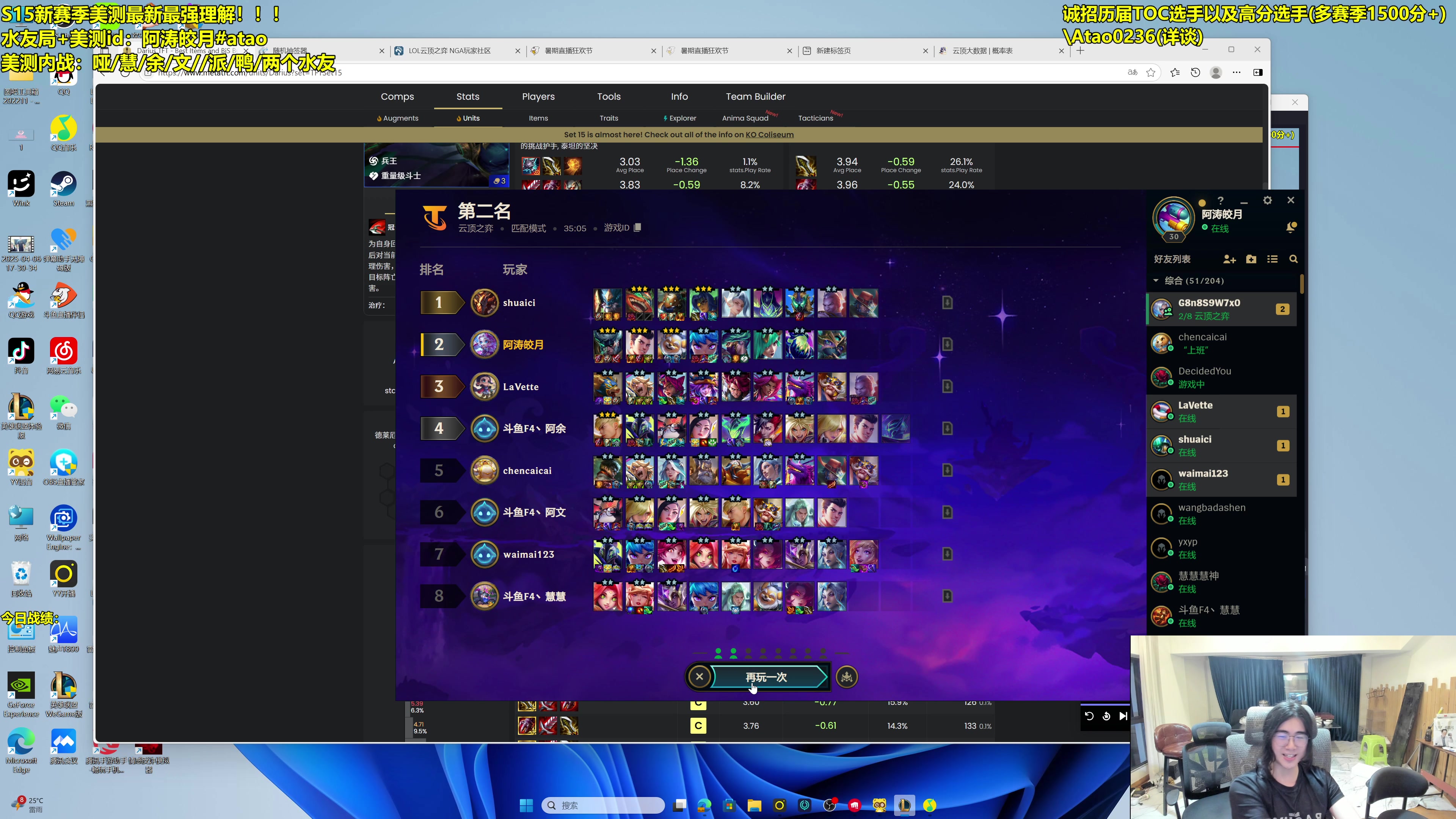Click player name 斗鱼F4丶阿余 in rank 4
This screenshot has height=819, width=1456.
[x=534, y=428]
